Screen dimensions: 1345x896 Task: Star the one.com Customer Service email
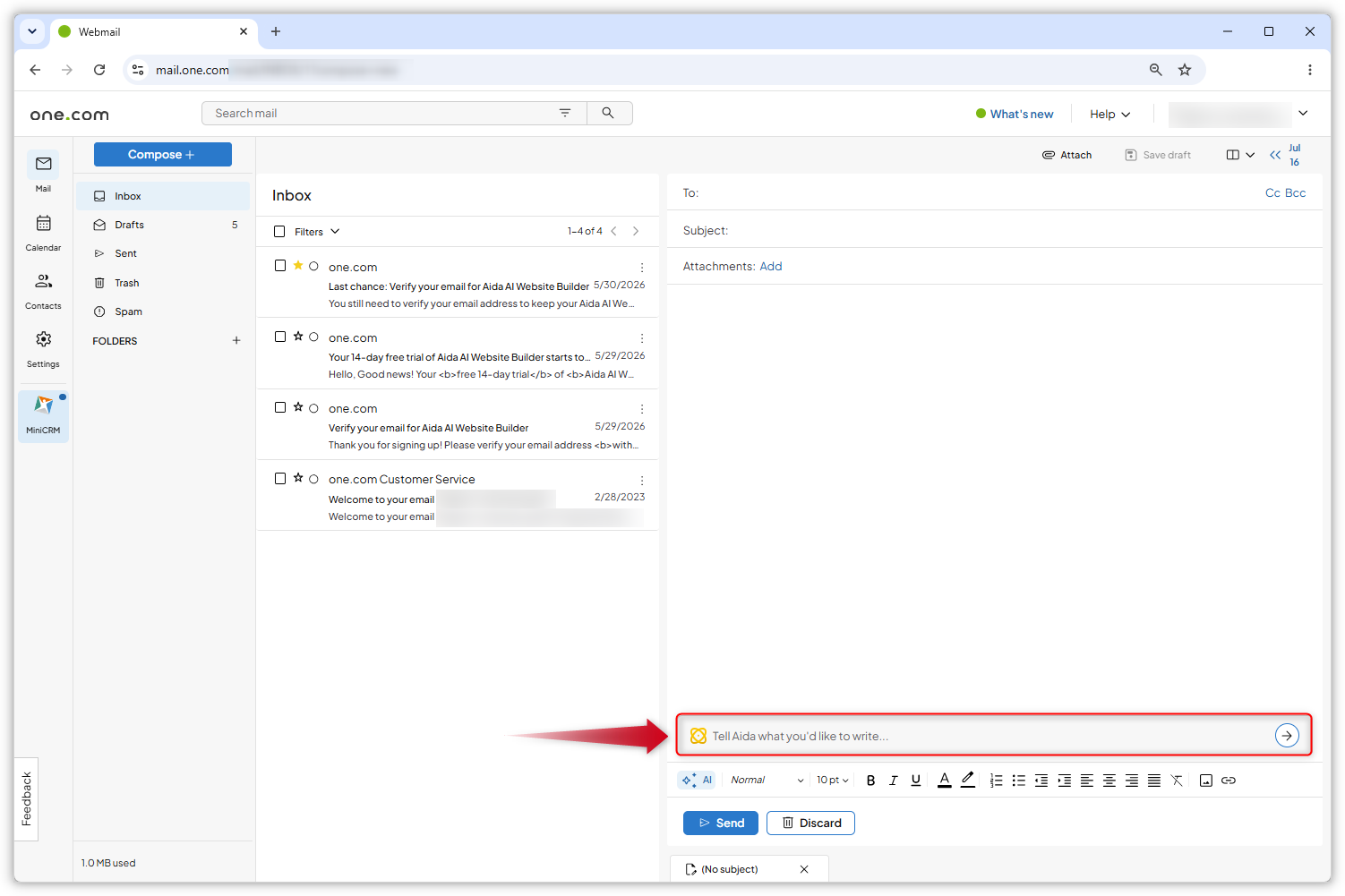coord(298,478)
